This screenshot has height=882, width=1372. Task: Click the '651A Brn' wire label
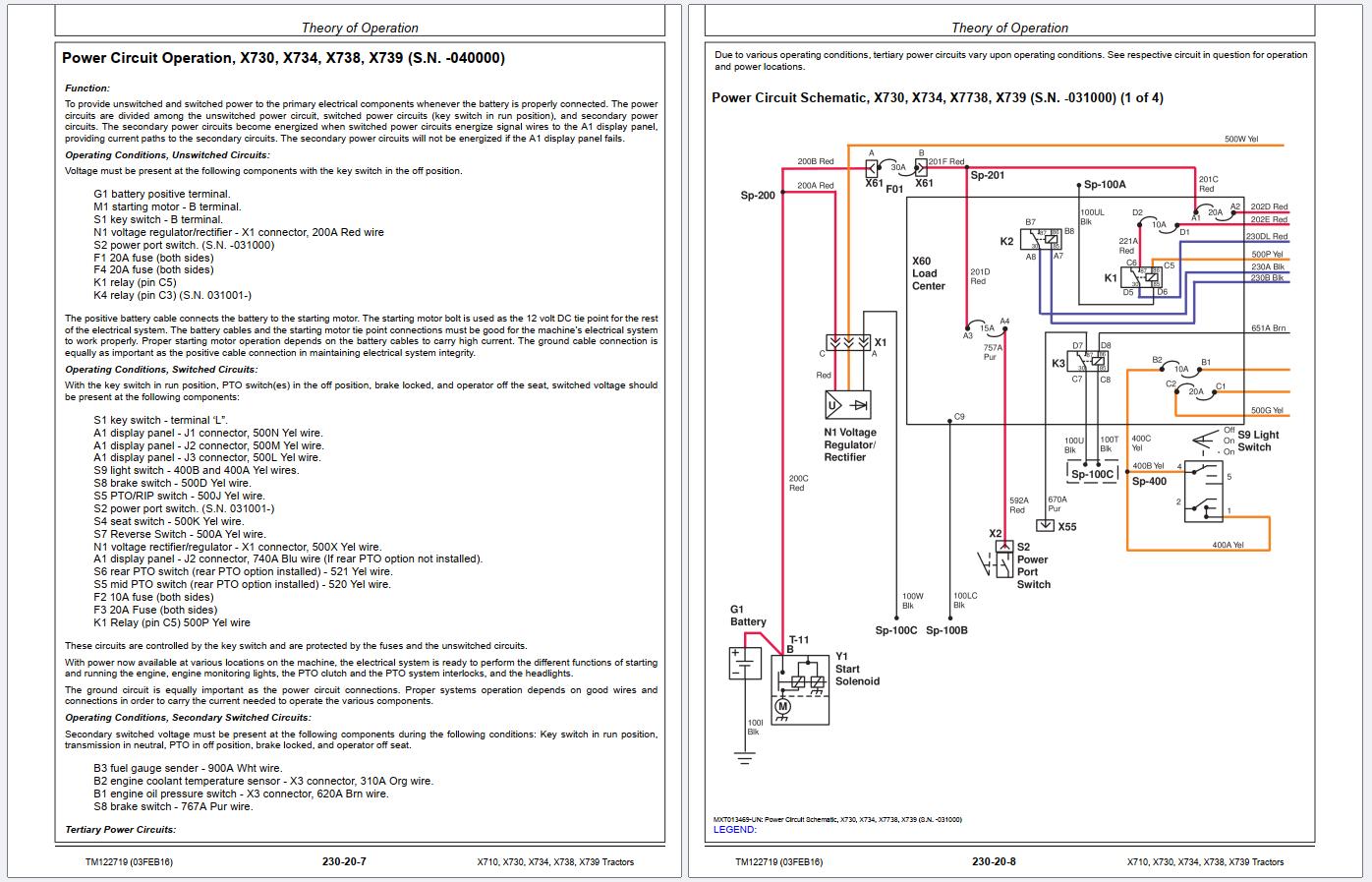(1269, 328)
